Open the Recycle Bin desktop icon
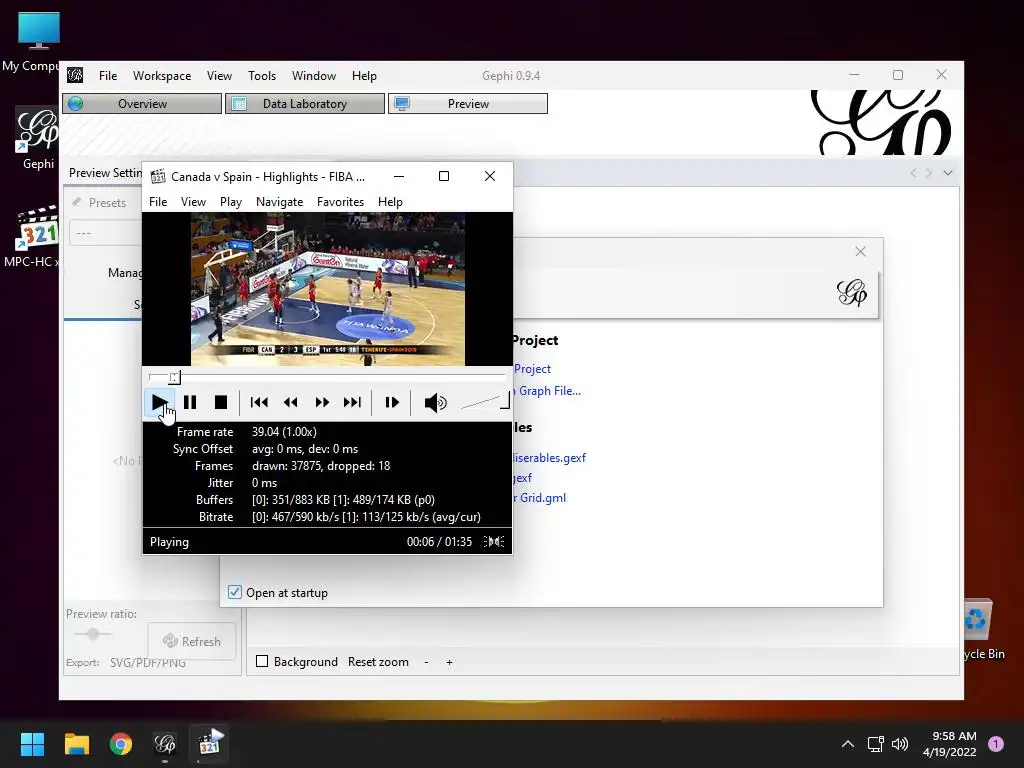The image size is (1024, 768). pos(982,630)
